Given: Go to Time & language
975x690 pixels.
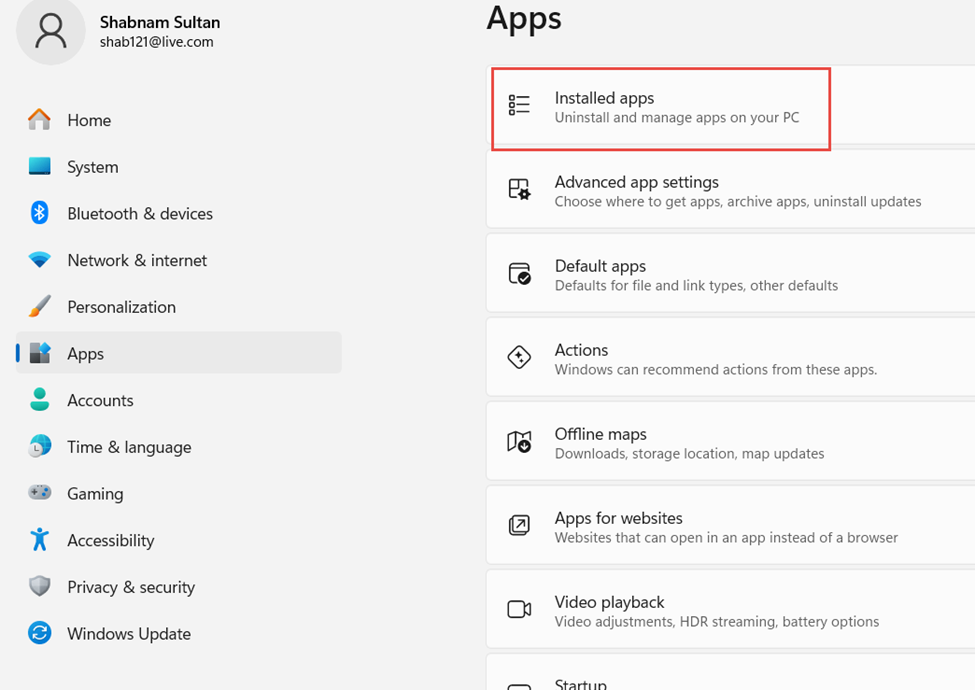Looking at the screenshot, I should (x=178, y=446).
